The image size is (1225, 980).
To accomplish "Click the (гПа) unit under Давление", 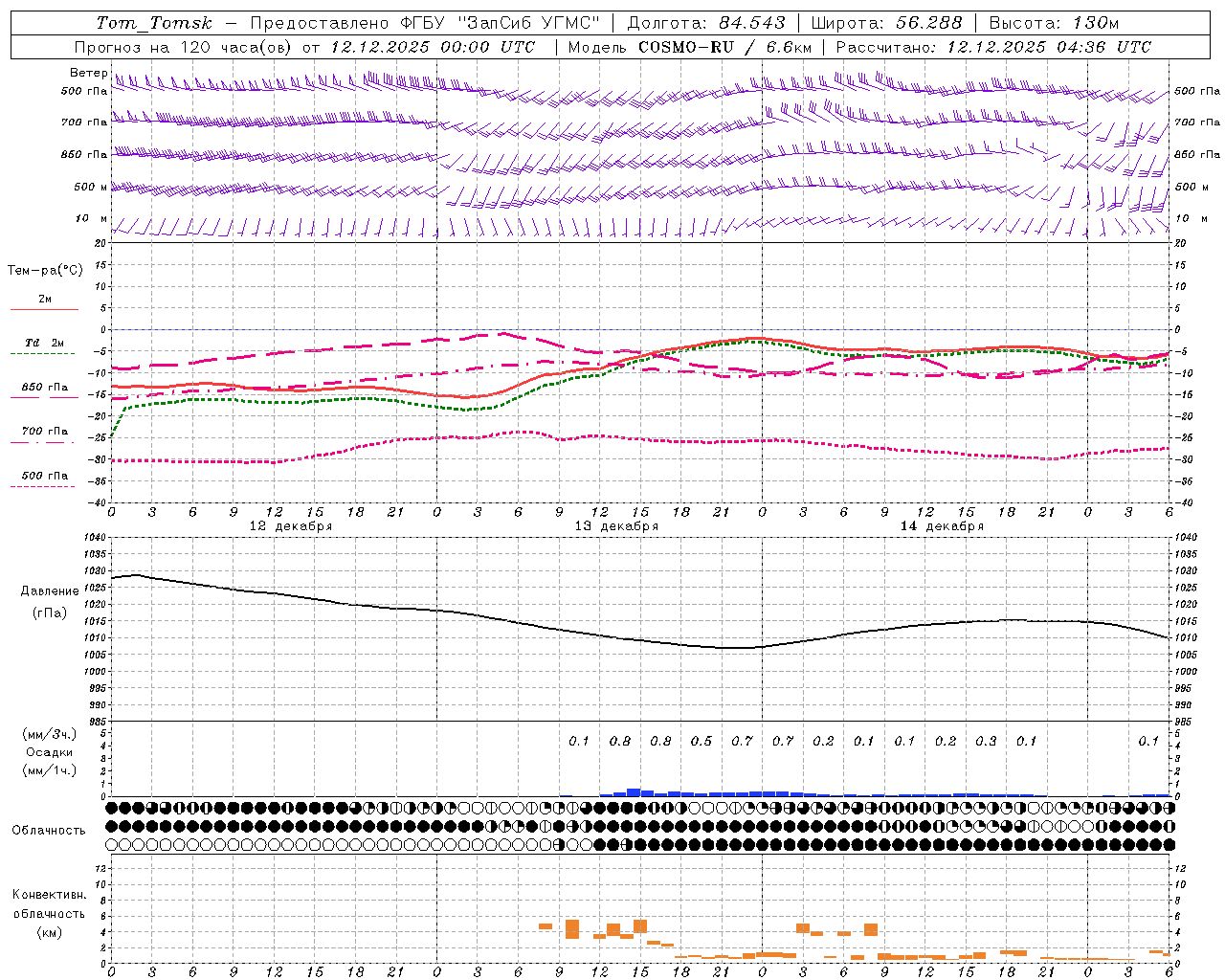I will (x=50, y=612).
